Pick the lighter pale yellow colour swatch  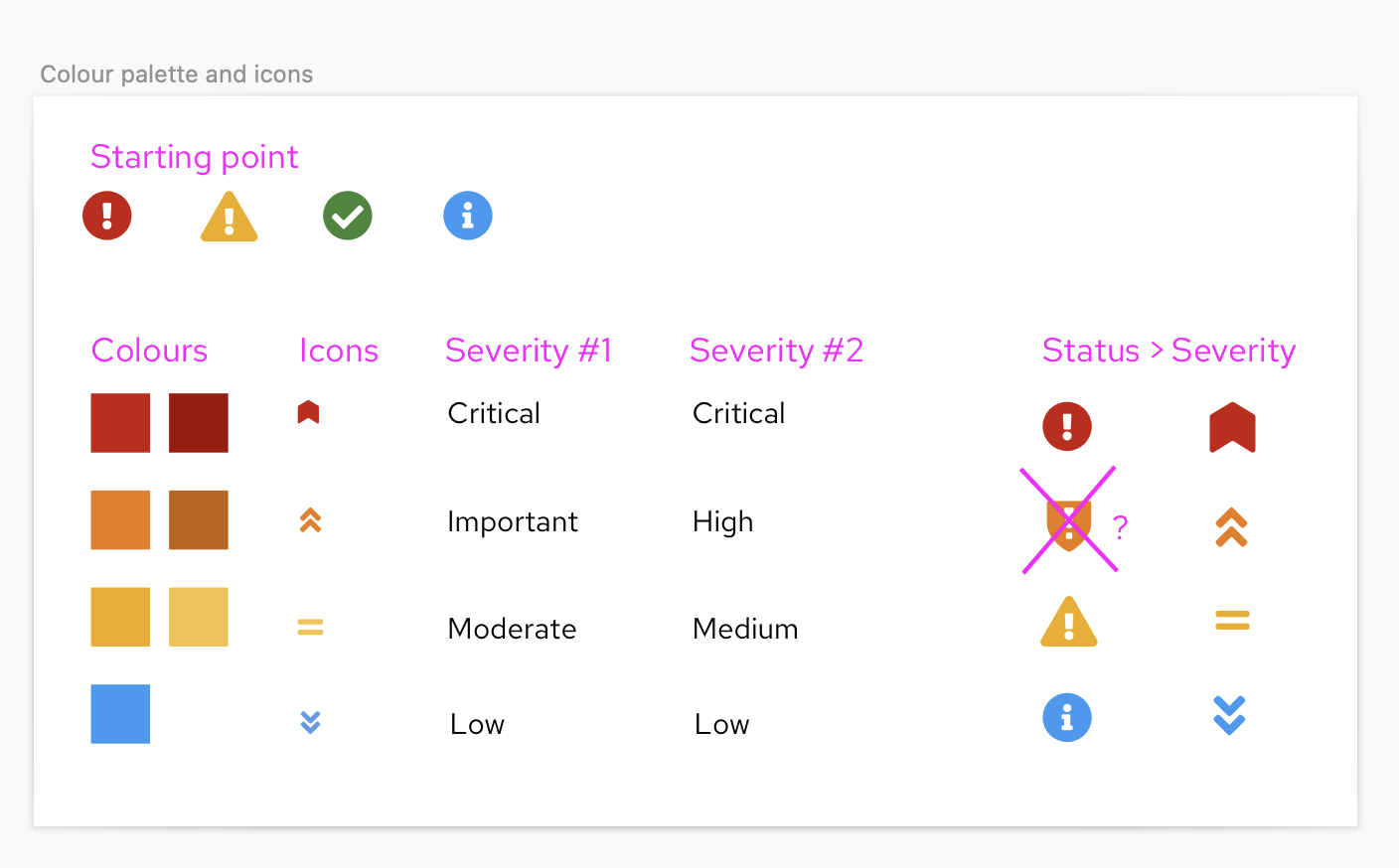tap(199, 617)
